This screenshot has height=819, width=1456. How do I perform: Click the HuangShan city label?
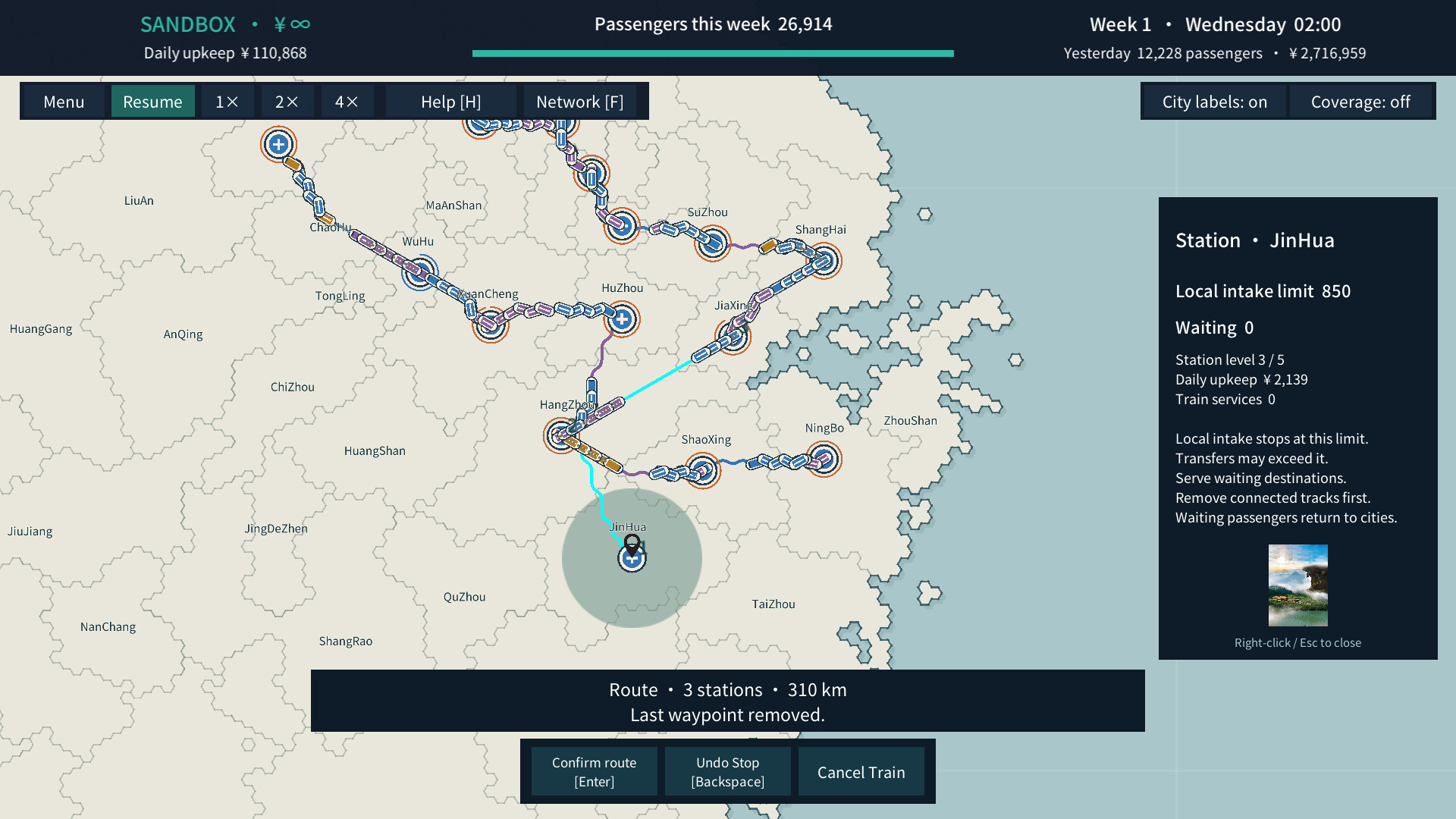coord(375,451)
